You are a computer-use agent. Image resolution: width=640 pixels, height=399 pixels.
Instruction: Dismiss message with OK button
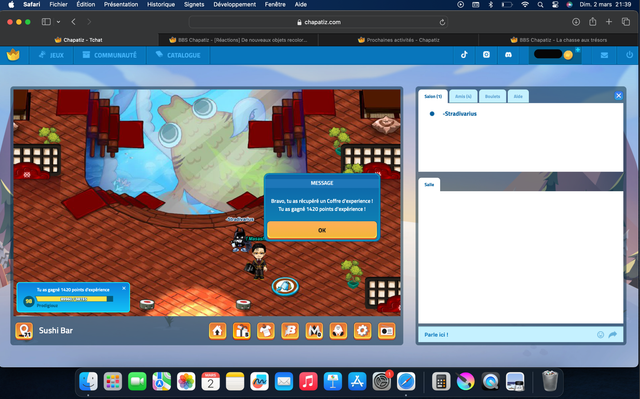coord(322,230)
